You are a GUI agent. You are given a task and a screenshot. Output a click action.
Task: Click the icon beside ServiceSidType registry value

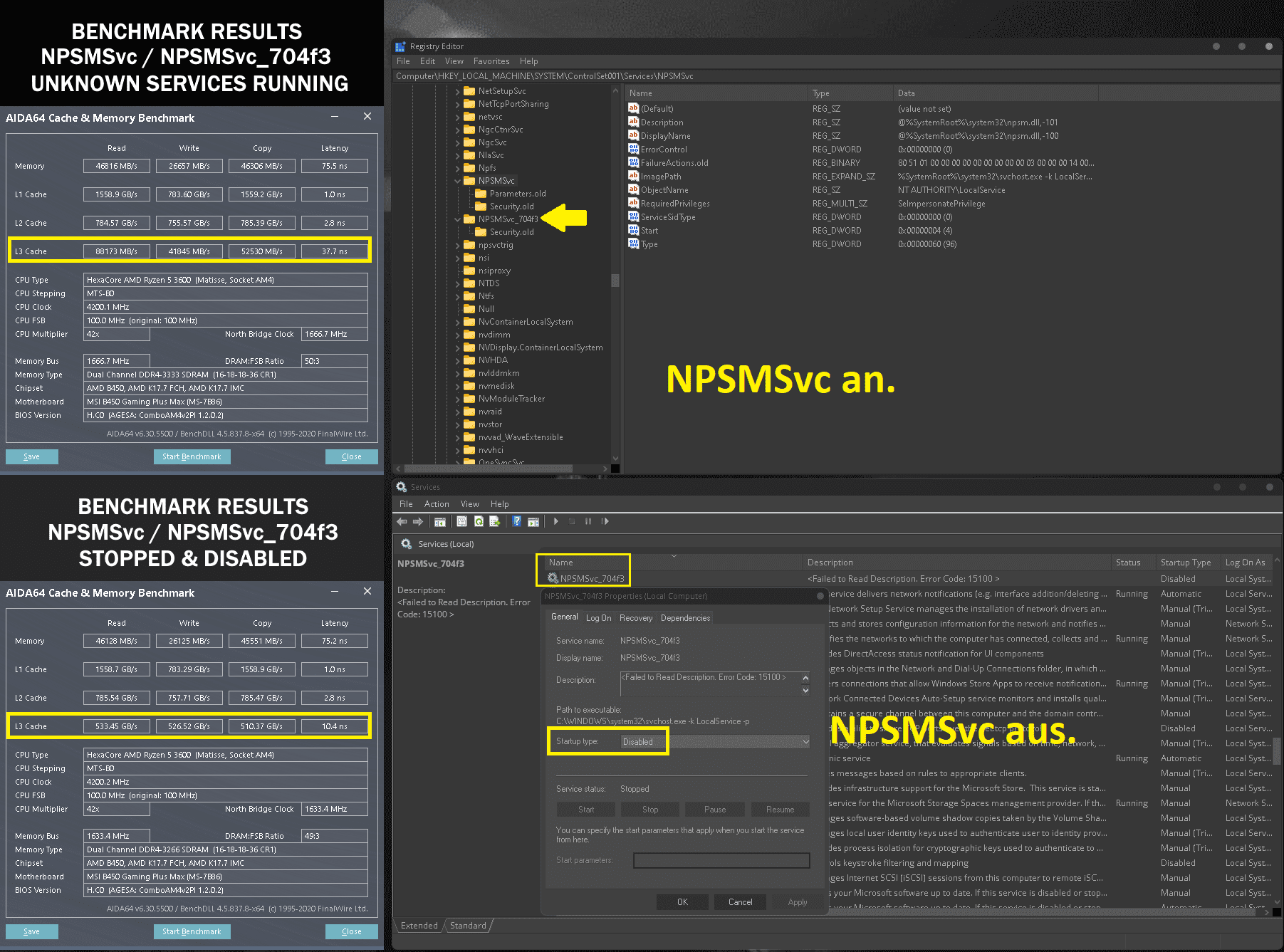(633, 216)
